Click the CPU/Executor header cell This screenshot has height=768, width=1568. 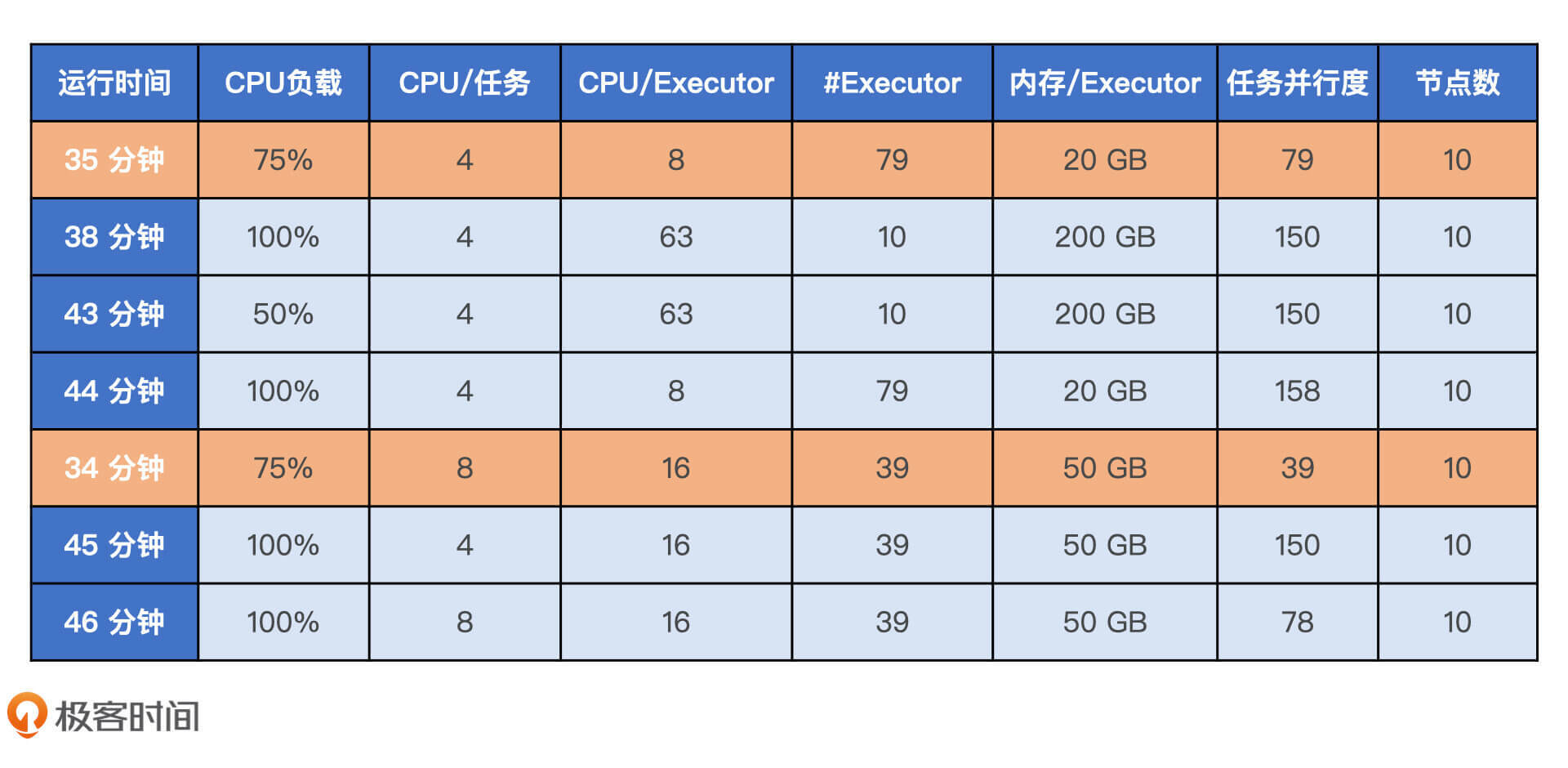coord(676,83)
